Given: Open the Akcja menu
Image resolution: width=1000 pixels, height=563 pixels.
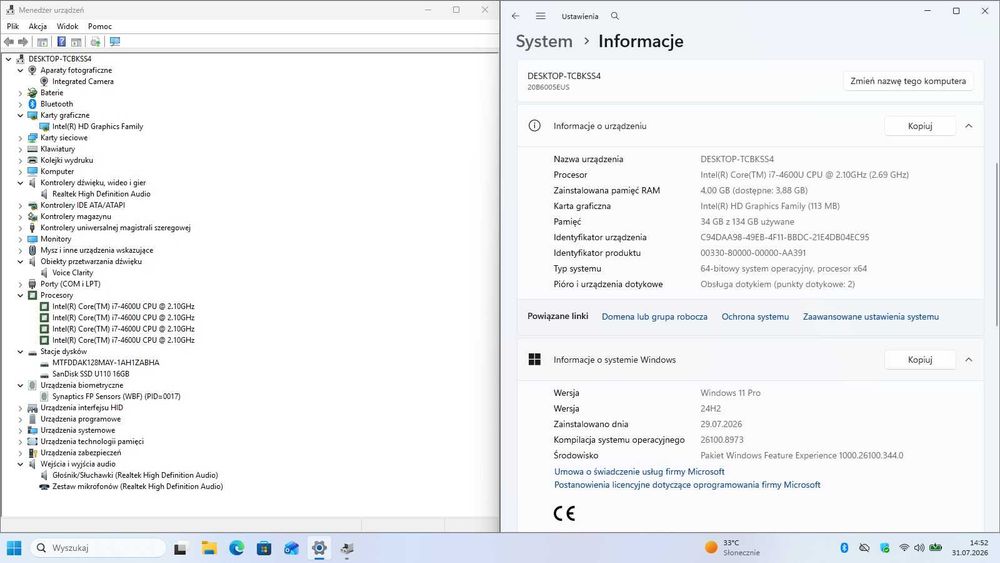Looking at the screenshot, I should pos(38,26).
